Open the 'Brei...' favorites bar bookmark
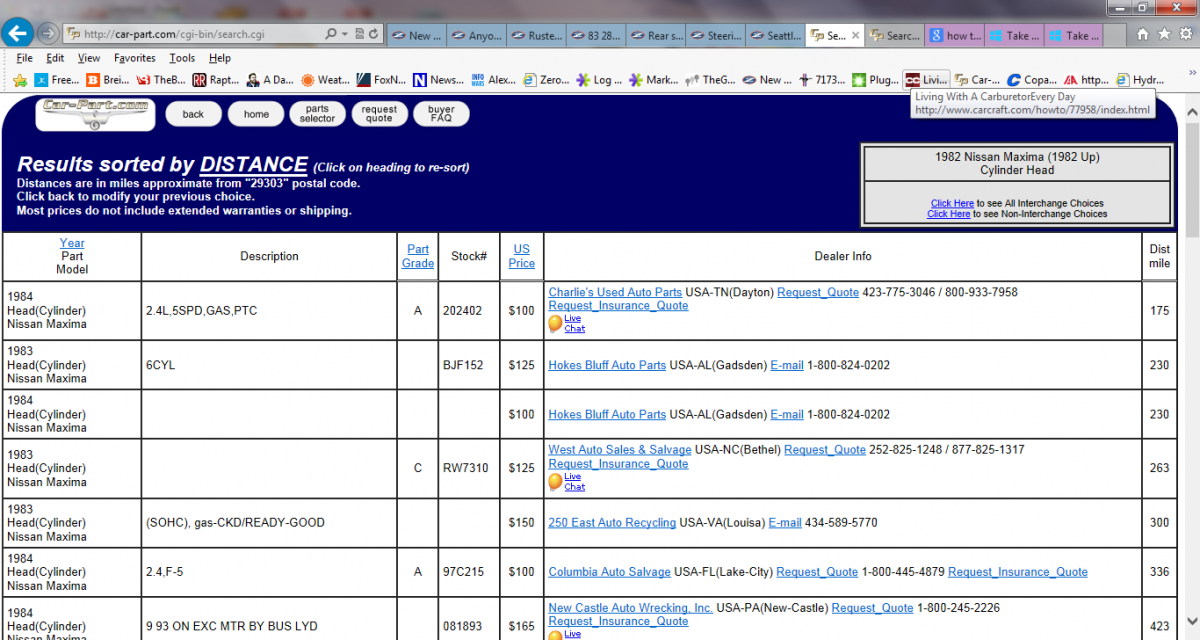Image resolution: width=1200 pixels, height=640 pixels. (x=108, y=80)
